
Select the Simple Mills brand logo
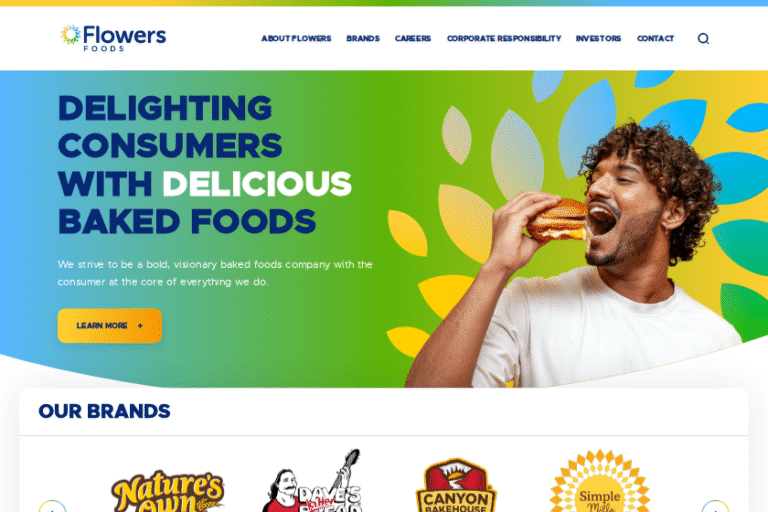coord(600,481)
